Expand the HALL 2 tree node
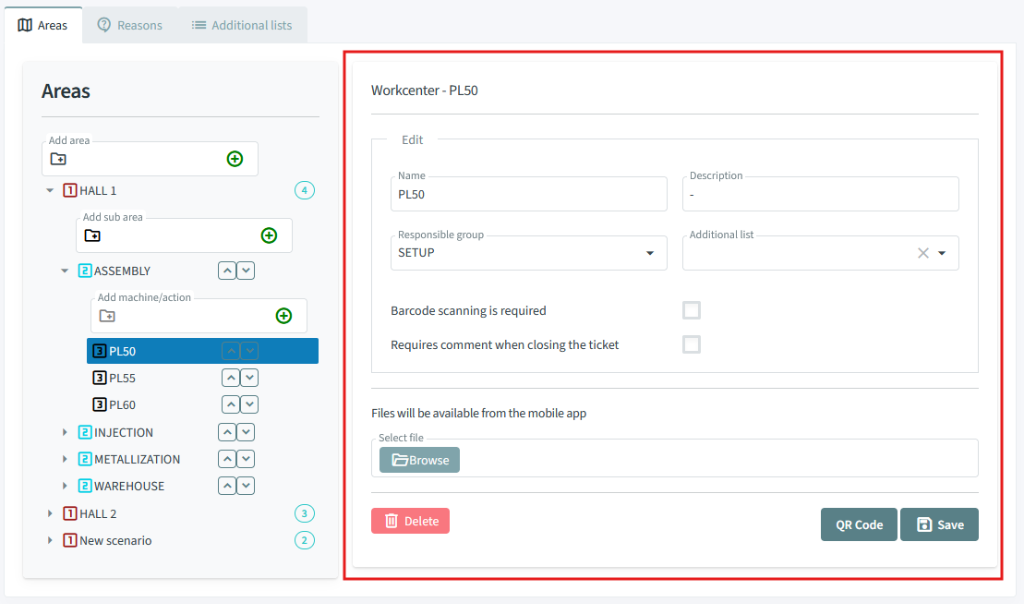 [50, 514]
